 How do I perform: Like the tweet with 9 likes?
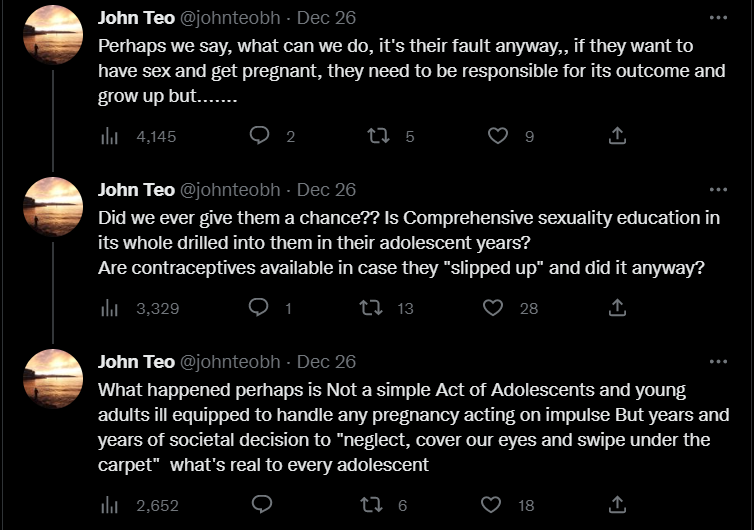click(x=497, y=136)
